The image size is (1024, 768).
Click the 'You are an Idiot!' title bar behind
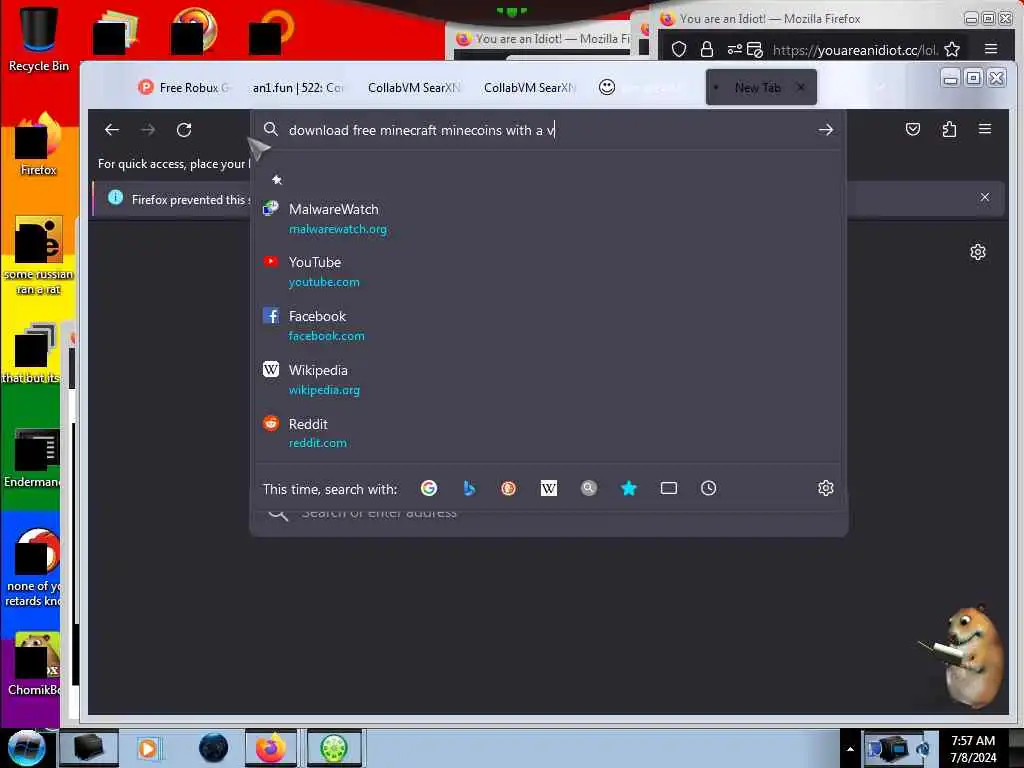[544, 39]
